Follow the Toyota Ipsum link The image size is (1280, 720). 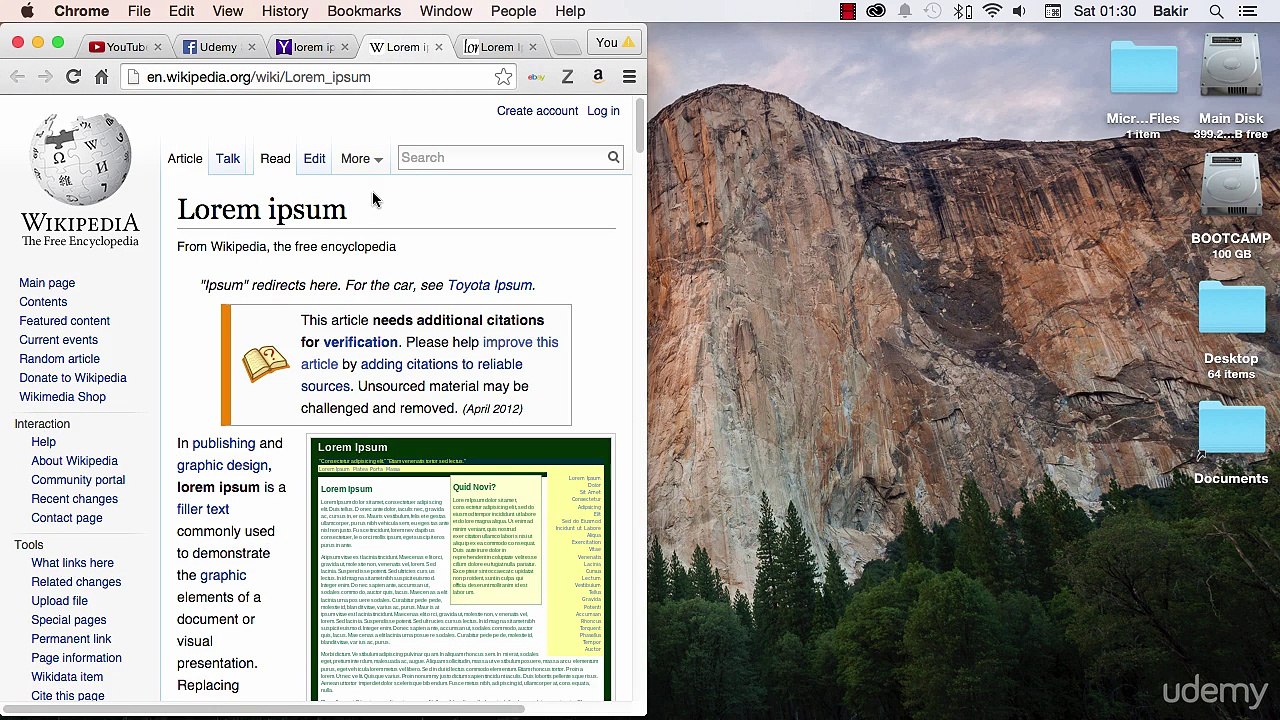click(490, 285)
